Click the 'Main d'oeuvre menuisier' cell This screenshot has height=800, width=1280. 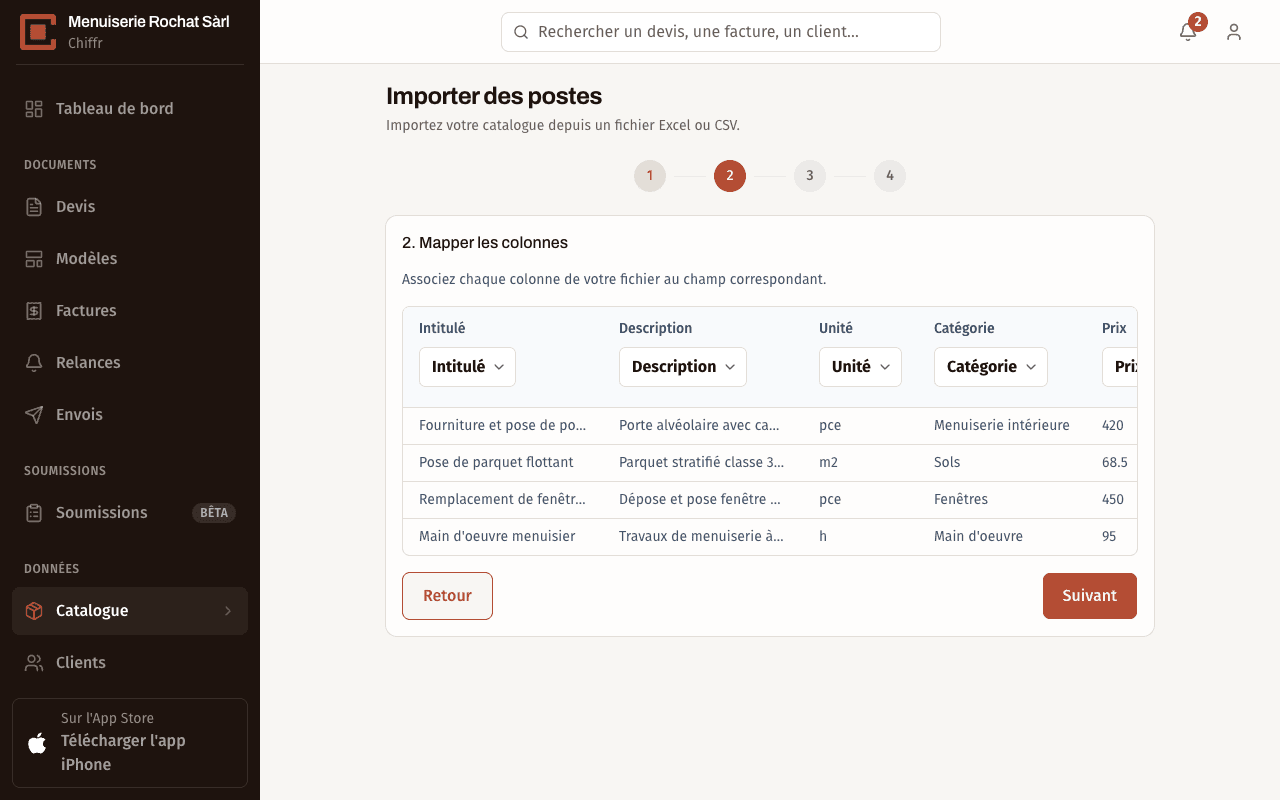(503, 537)
